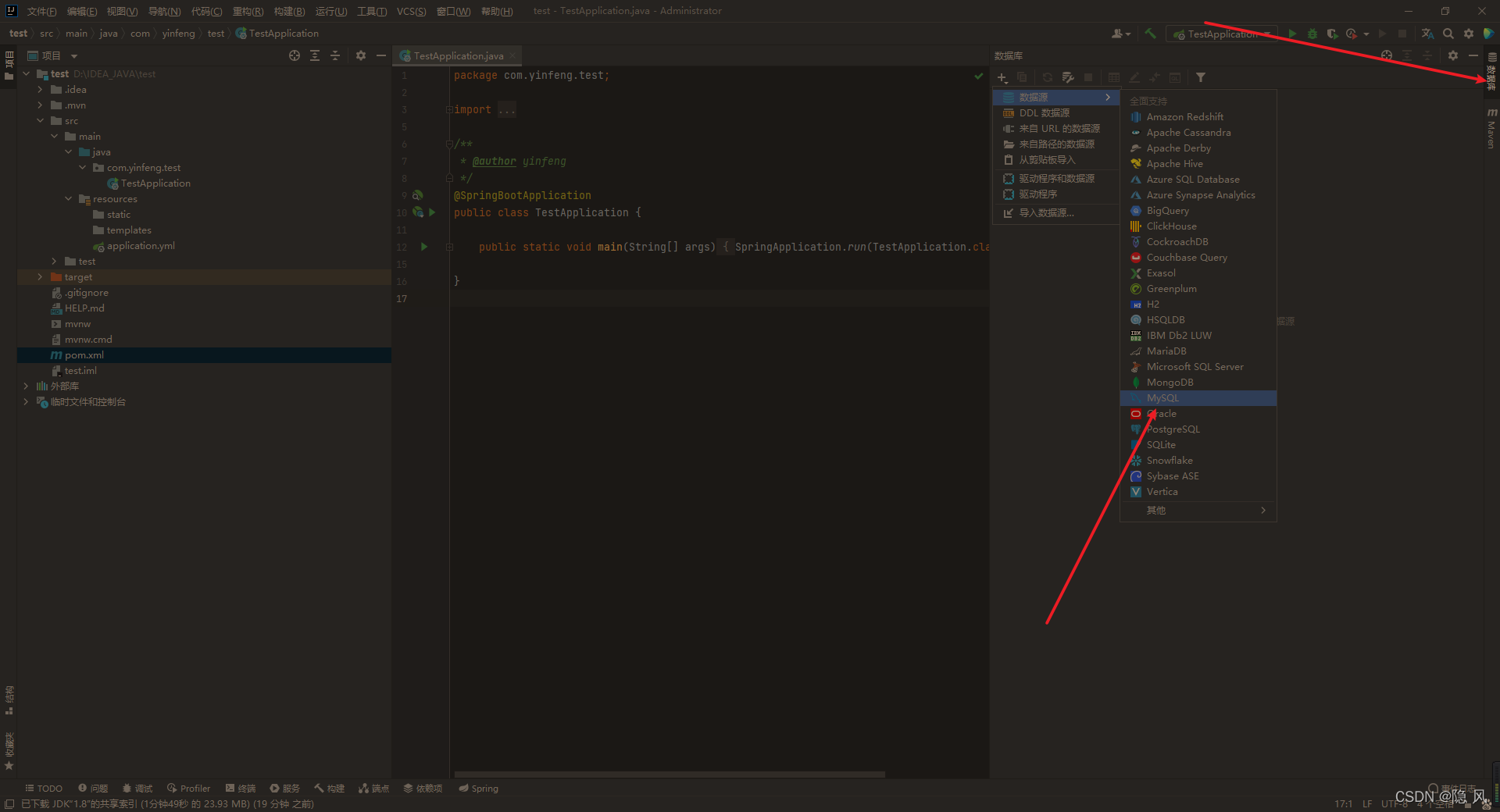Viewport: 1500px width, 812px height.
Task: Start debugging with the bug icon
Action: [x=1312, y=34]
